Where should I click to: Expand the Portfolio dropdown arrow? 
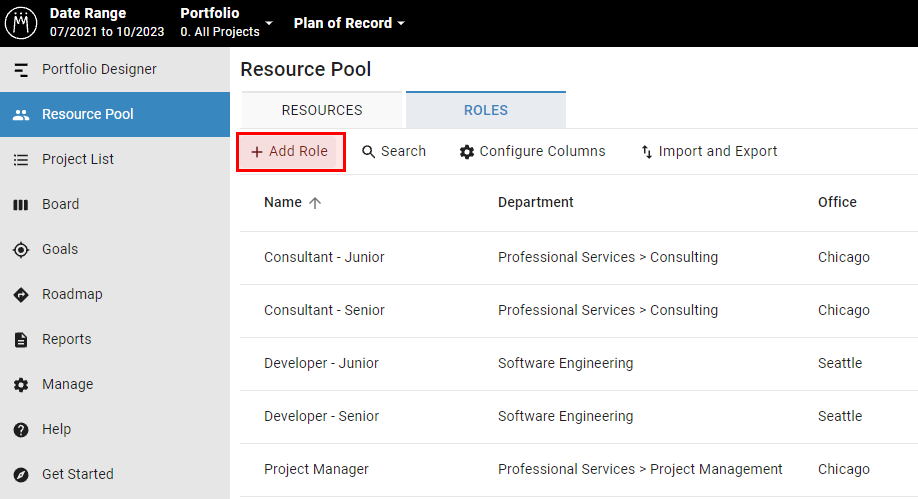tap(269, 23)
